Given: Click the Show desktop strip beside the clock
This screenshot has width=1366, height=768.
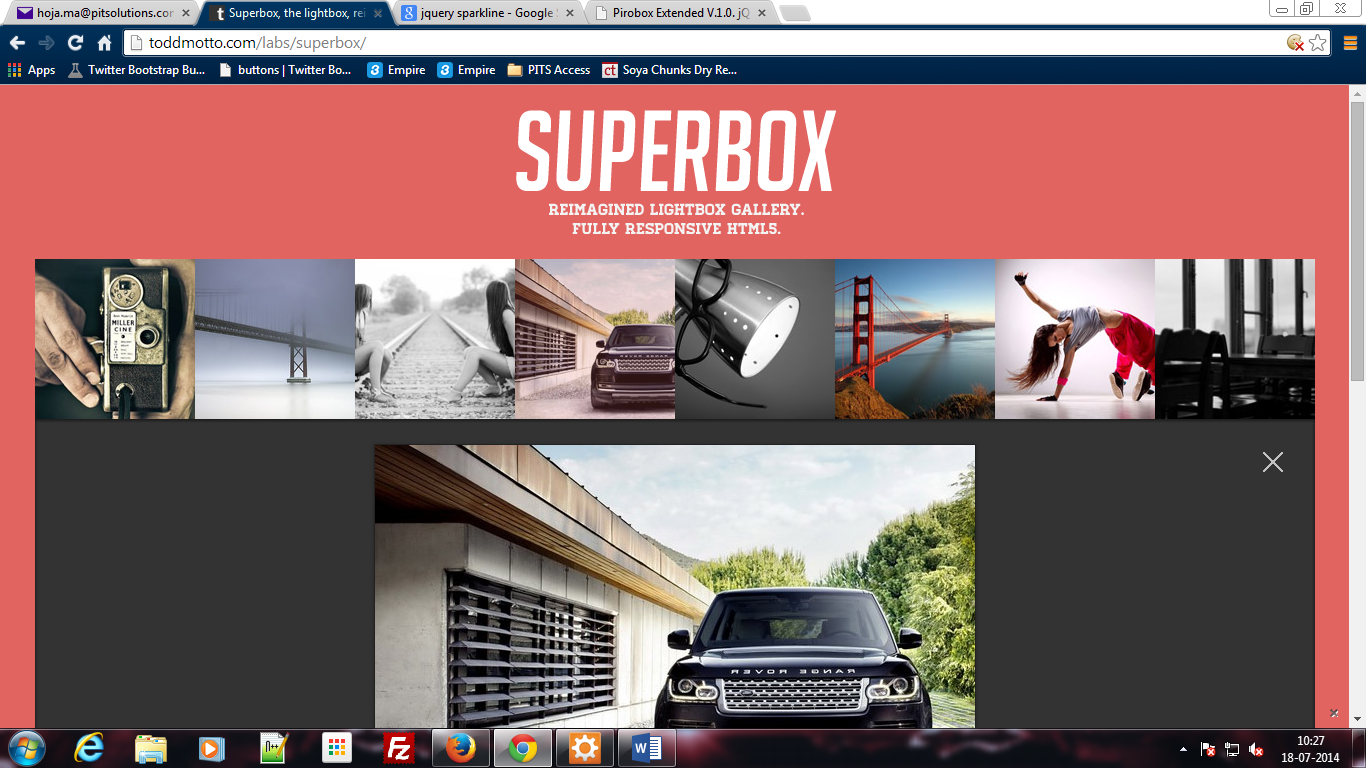Looking at the screenshot, I should [x=1359, y=748].
